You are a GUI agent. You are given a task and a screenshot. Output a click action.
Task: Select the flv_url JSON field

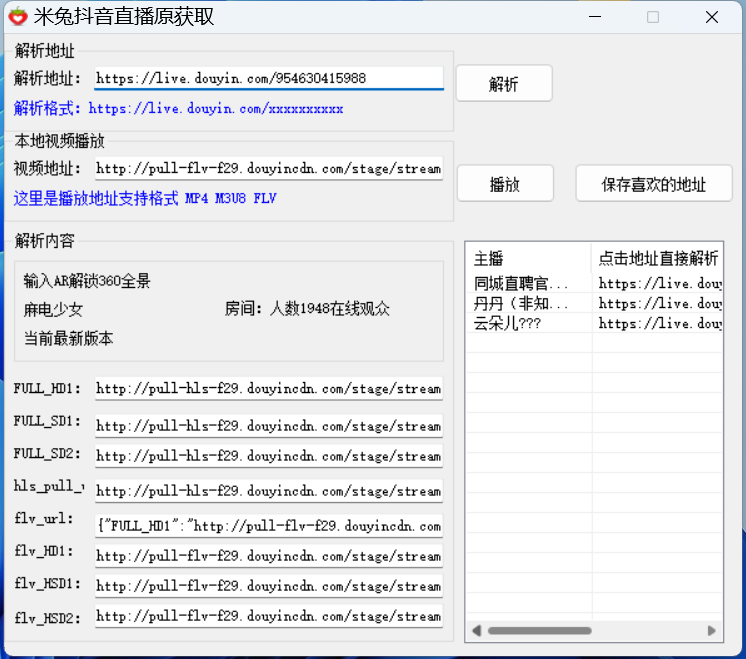point(269,526)
